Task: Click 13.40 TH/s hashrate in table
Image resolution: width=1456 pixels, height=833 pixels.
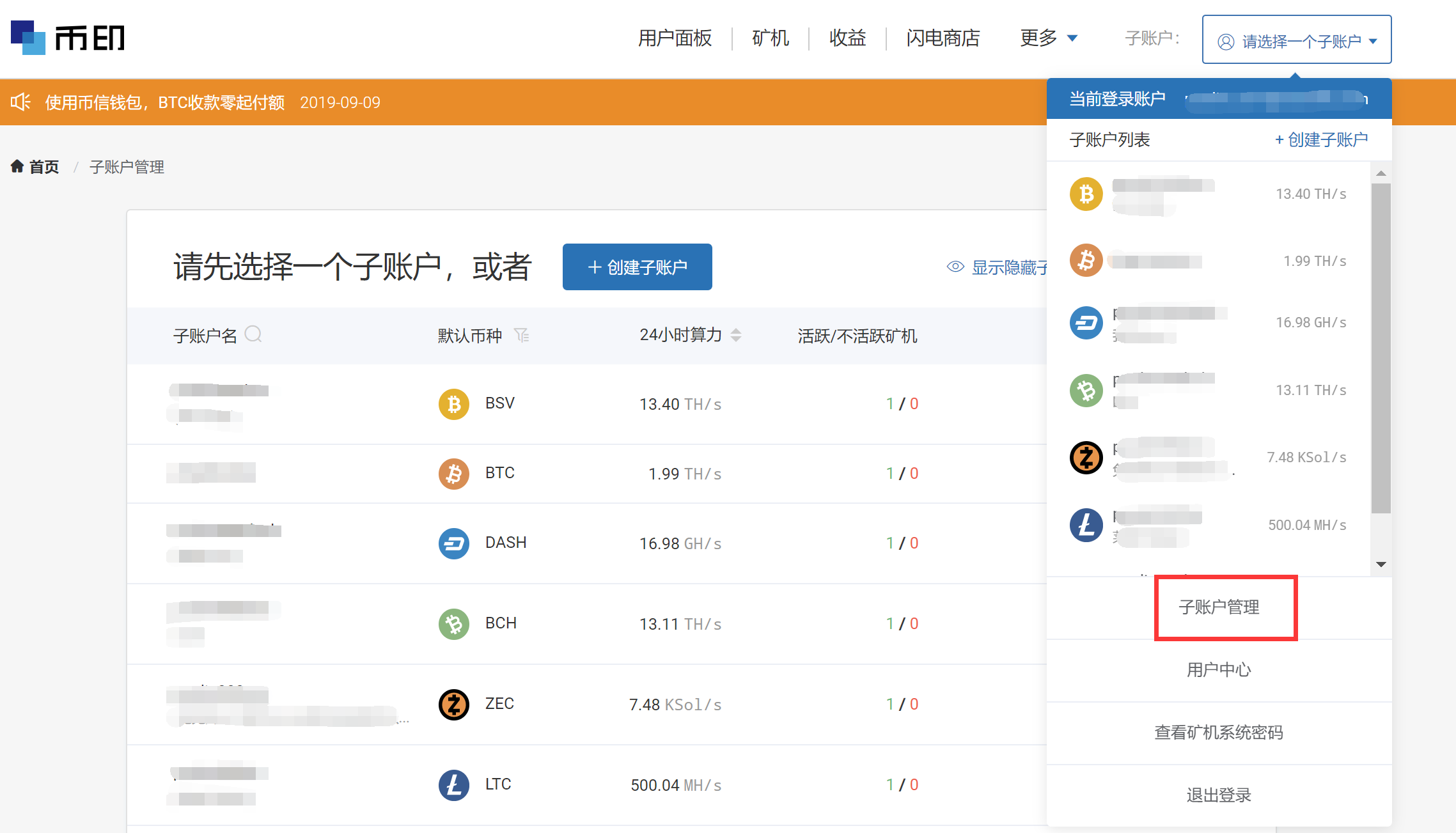Action: [680, 404]
